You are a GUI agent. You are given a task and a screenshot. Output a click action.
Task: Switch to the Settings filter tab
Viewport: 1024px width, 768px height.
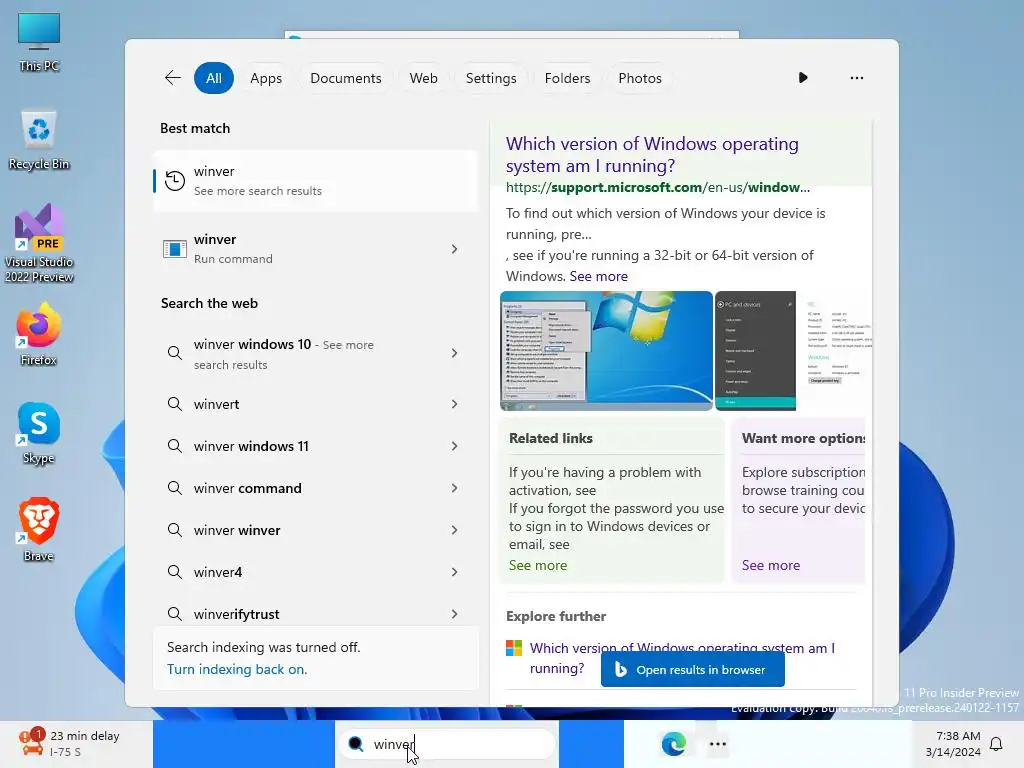click(x=490, y=78)
